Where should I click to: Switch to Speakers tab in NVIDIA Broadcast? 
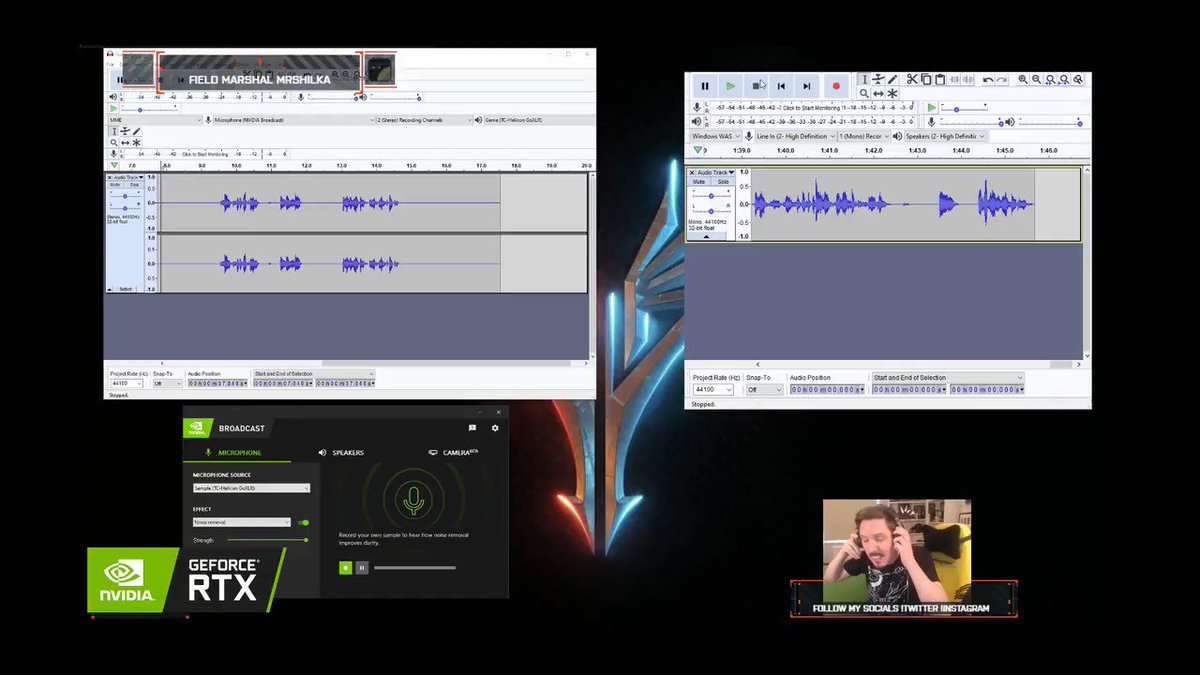(341, 452)
